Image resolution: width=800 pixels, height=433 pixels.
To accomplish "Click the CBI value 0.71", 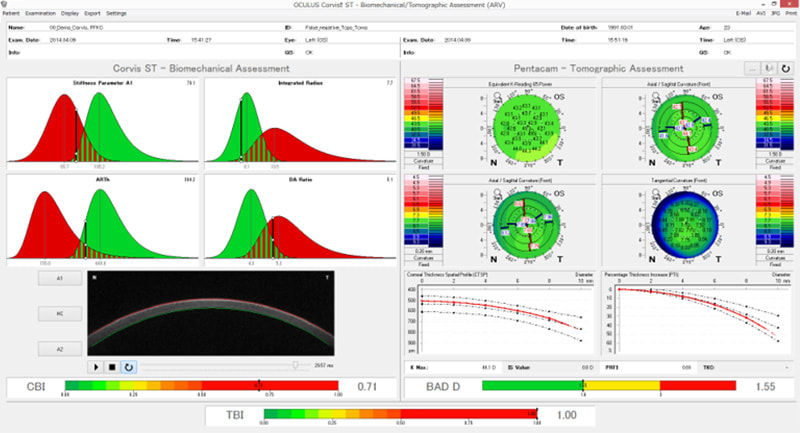I will pyautogui.click(x=367, y=387).
